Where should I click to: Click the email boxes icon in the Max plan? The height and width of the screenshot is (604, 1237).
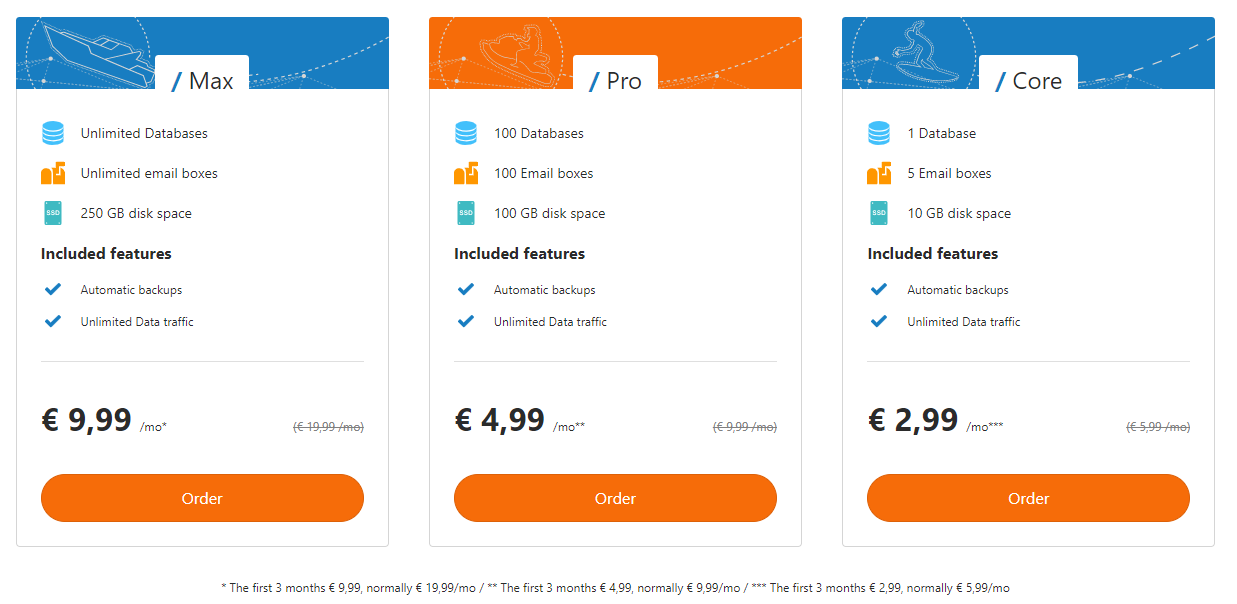pos(52,172)
